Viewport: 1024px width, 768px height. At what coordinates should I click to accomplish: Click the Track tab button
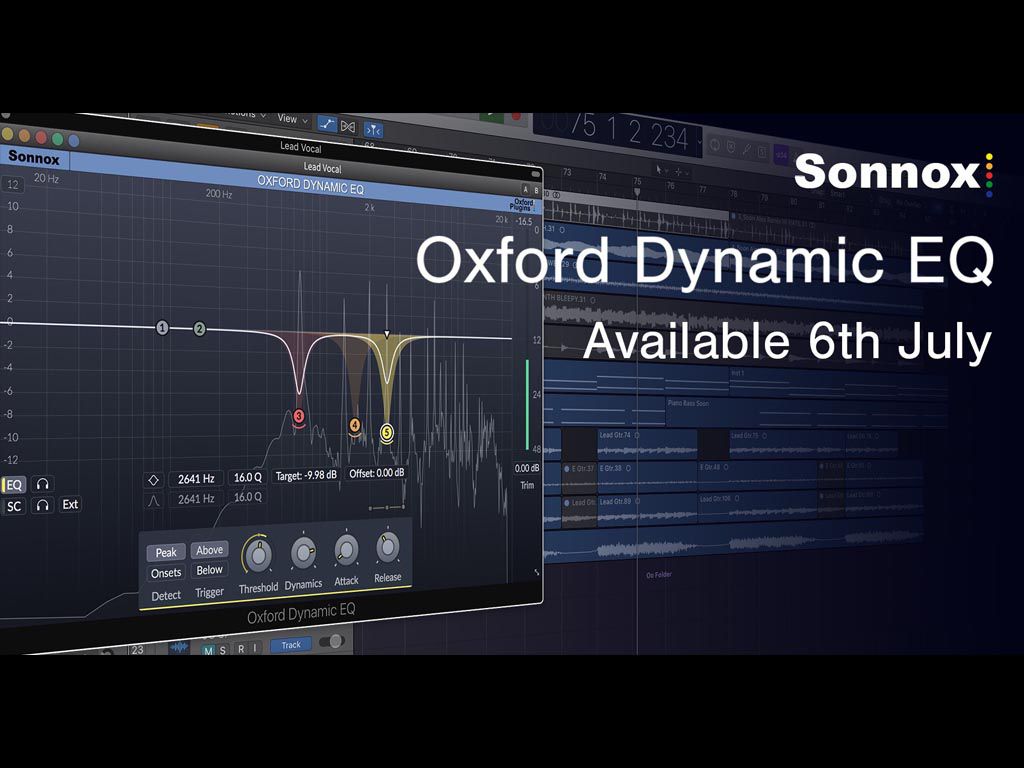point(291,645)
